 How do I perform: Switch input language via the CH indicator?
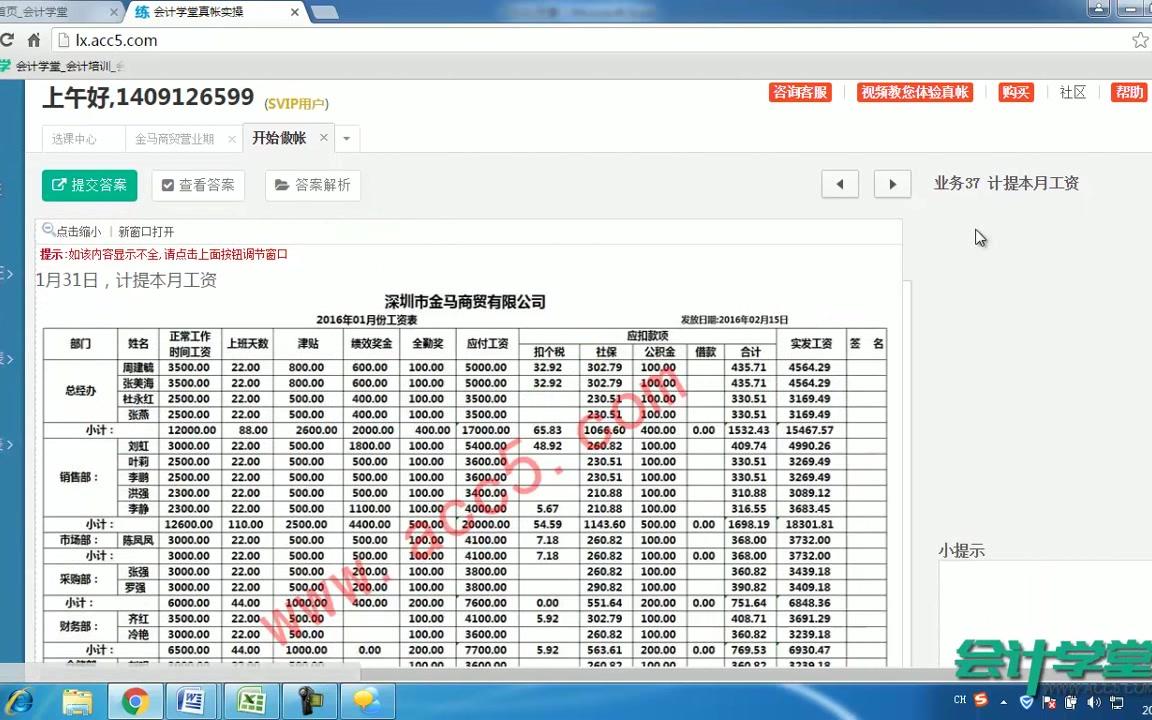tap(960, 701)
